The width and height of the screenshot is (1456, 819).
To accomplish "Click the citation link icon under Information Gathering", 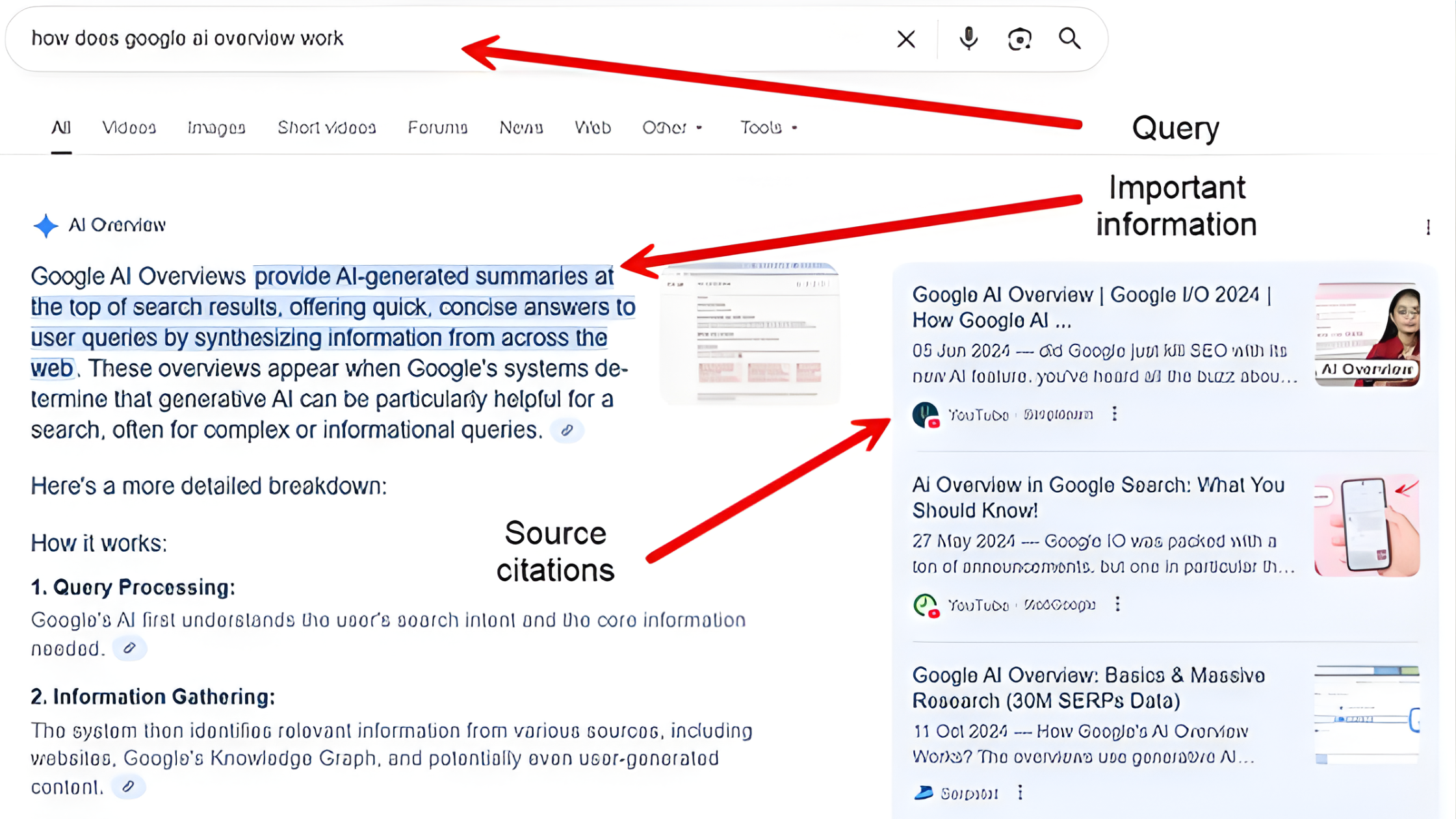I will pos(128,786).
